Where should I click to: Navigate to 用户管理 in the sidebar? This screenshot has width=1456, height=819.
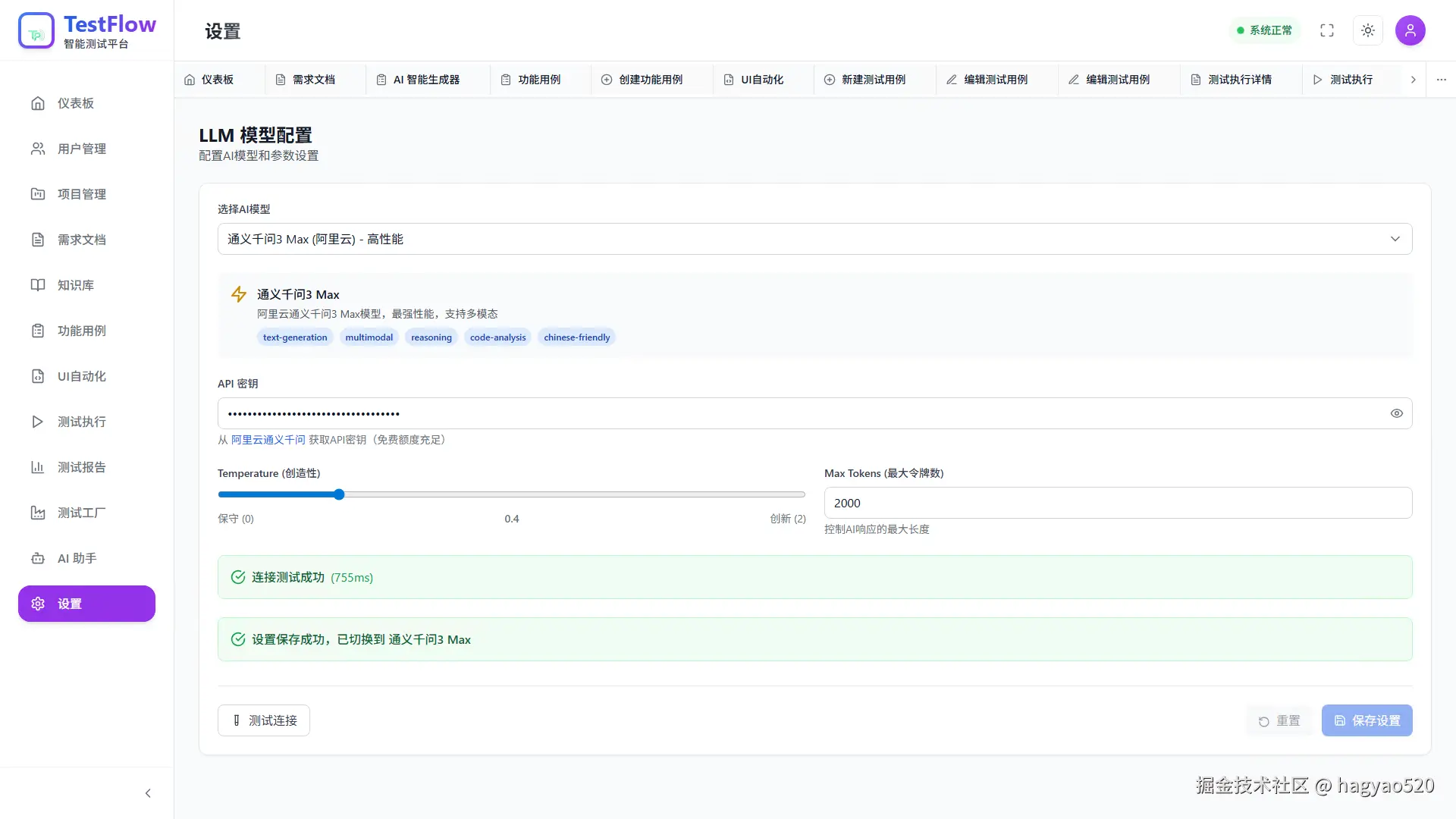click(81, 149)
